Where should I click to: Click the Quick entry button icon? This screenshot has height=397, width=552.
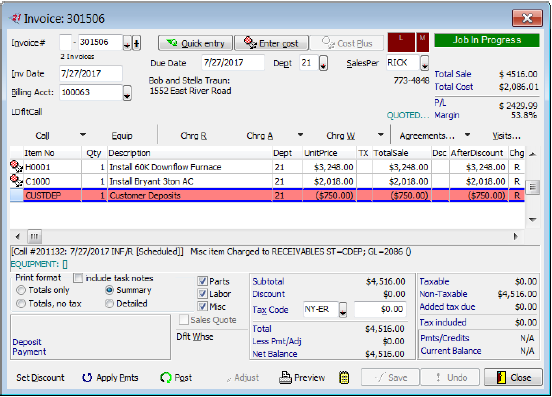[172, 43]
